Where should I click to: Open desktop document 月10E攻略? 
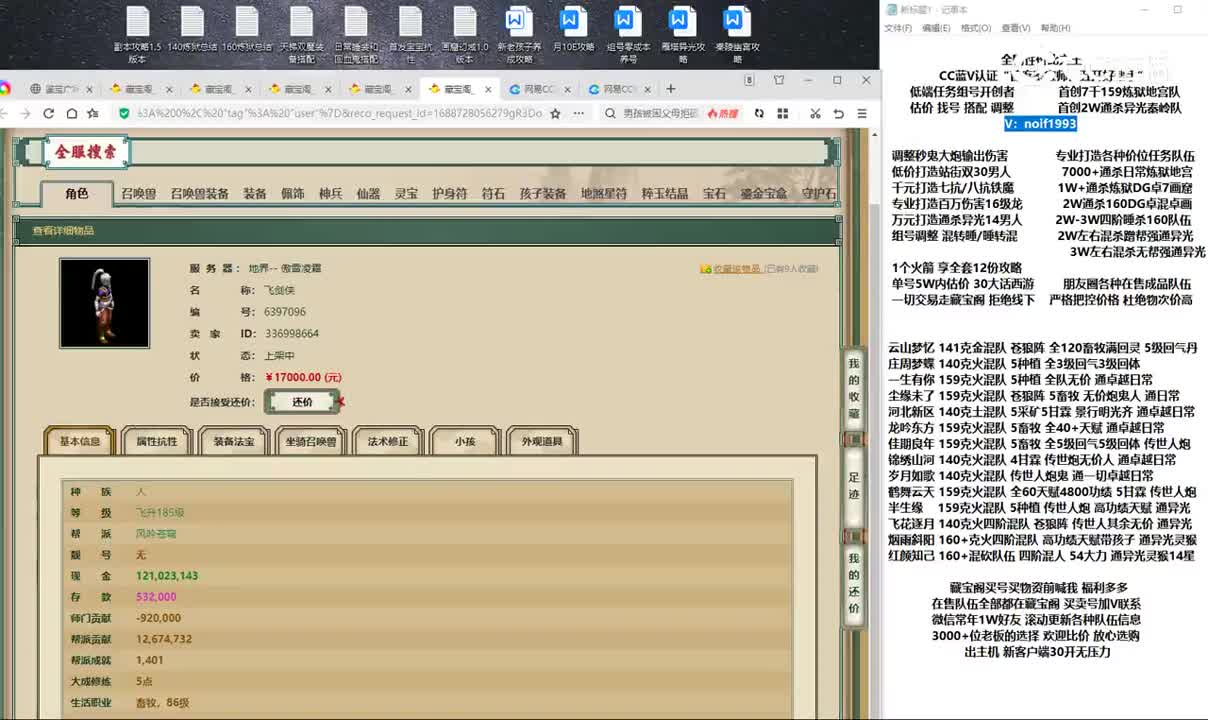(574, 30)
